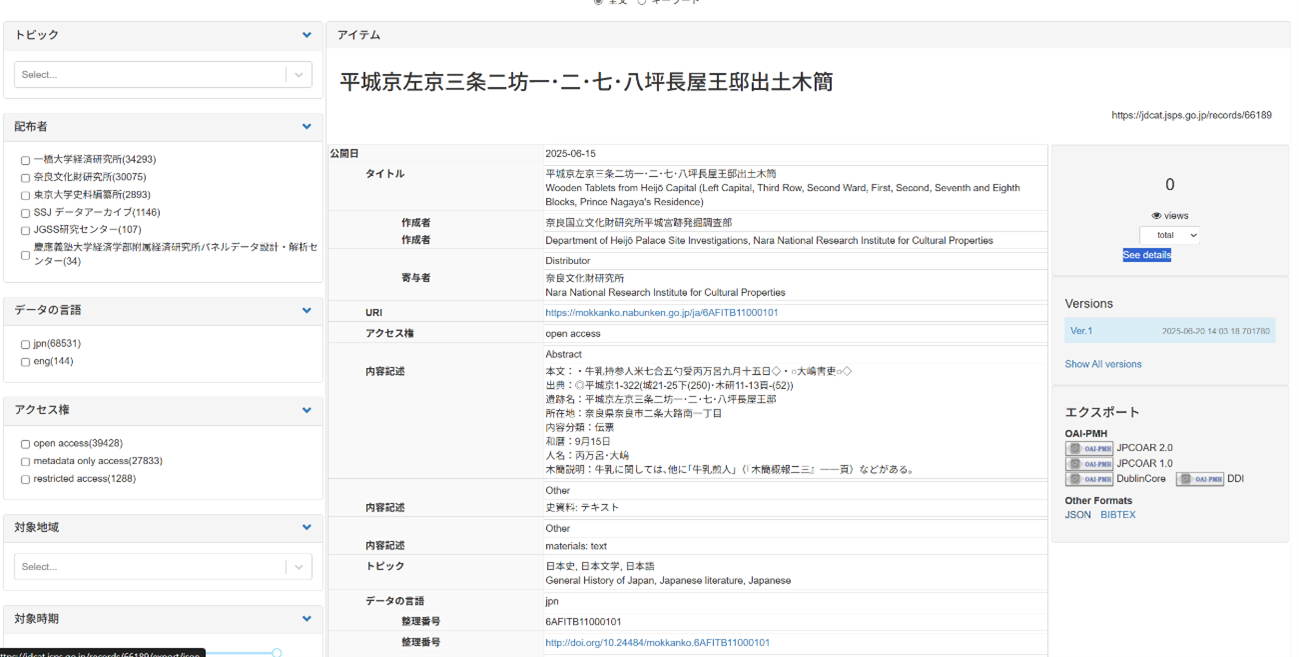The width and height of the screenshot is (1299, 657).
Task: Collapse the トピック panel chevron
Action: 307,35
